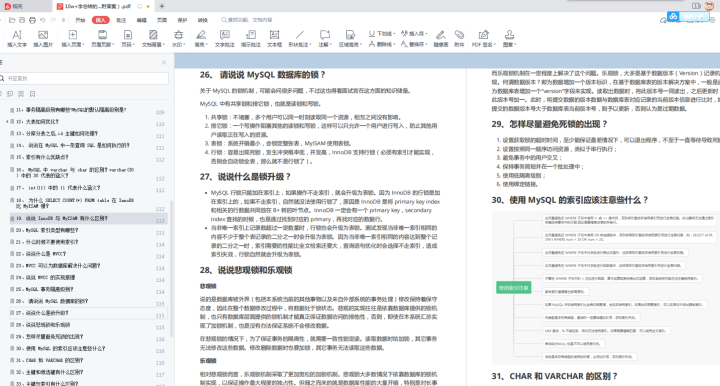Close the bookmark side panel

(x=164, y=62)
